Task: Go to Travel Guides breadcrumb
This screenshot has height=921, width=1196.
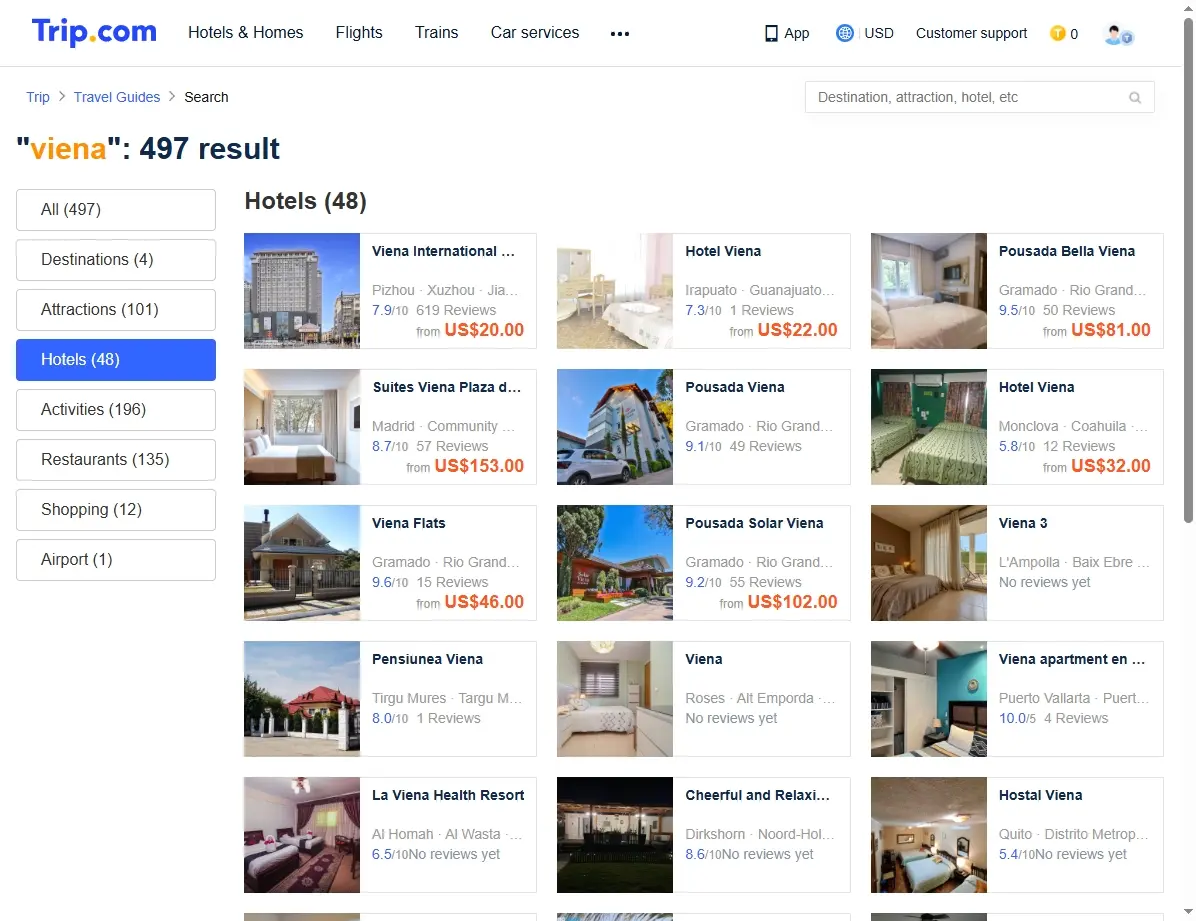Action: [x=117, y=97]
